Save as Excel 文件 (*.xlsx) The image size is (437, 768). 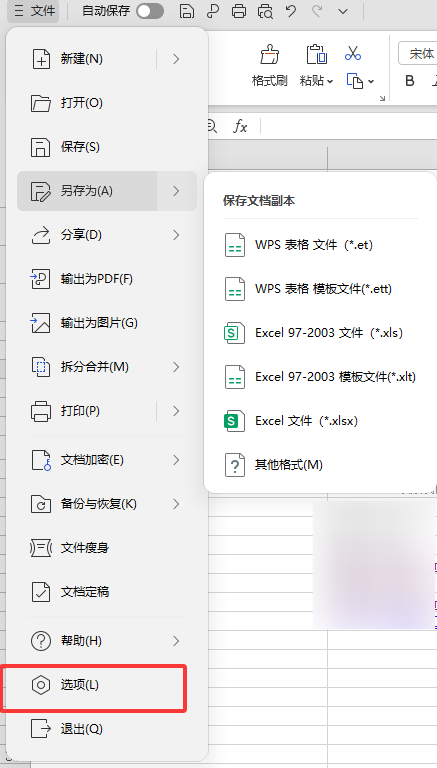[x=320, y=421]
